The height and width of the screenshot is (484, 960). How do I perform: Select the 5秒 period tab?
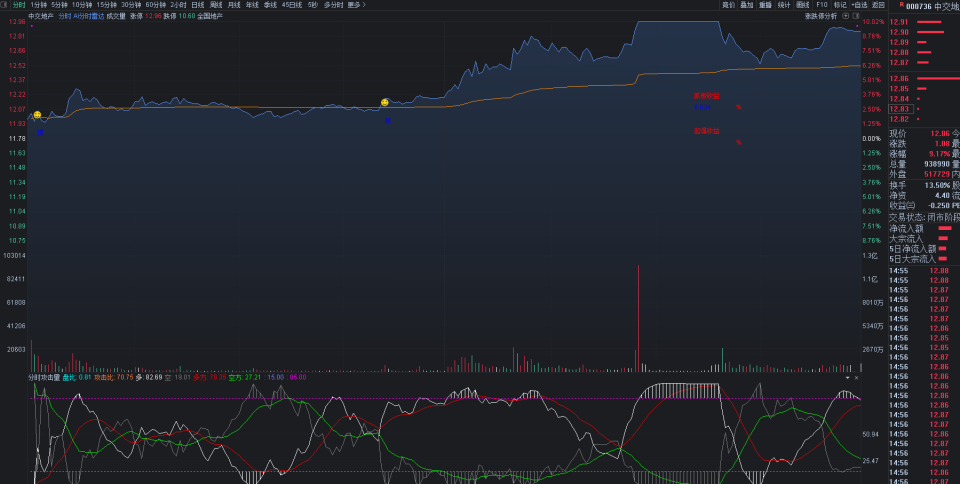tap(313, 4)
